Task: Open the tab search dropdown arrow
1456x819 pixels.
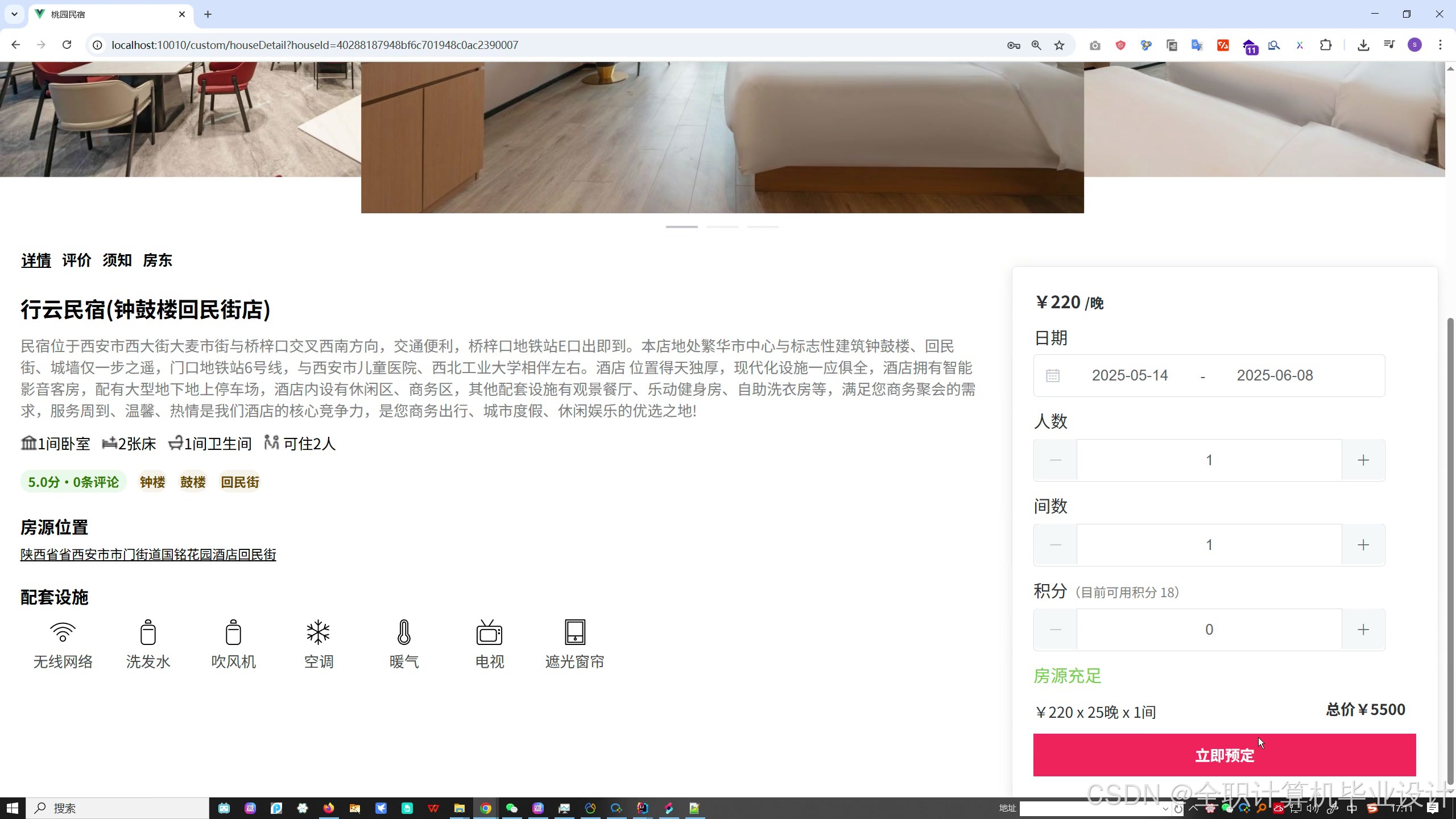Action: 14,14
